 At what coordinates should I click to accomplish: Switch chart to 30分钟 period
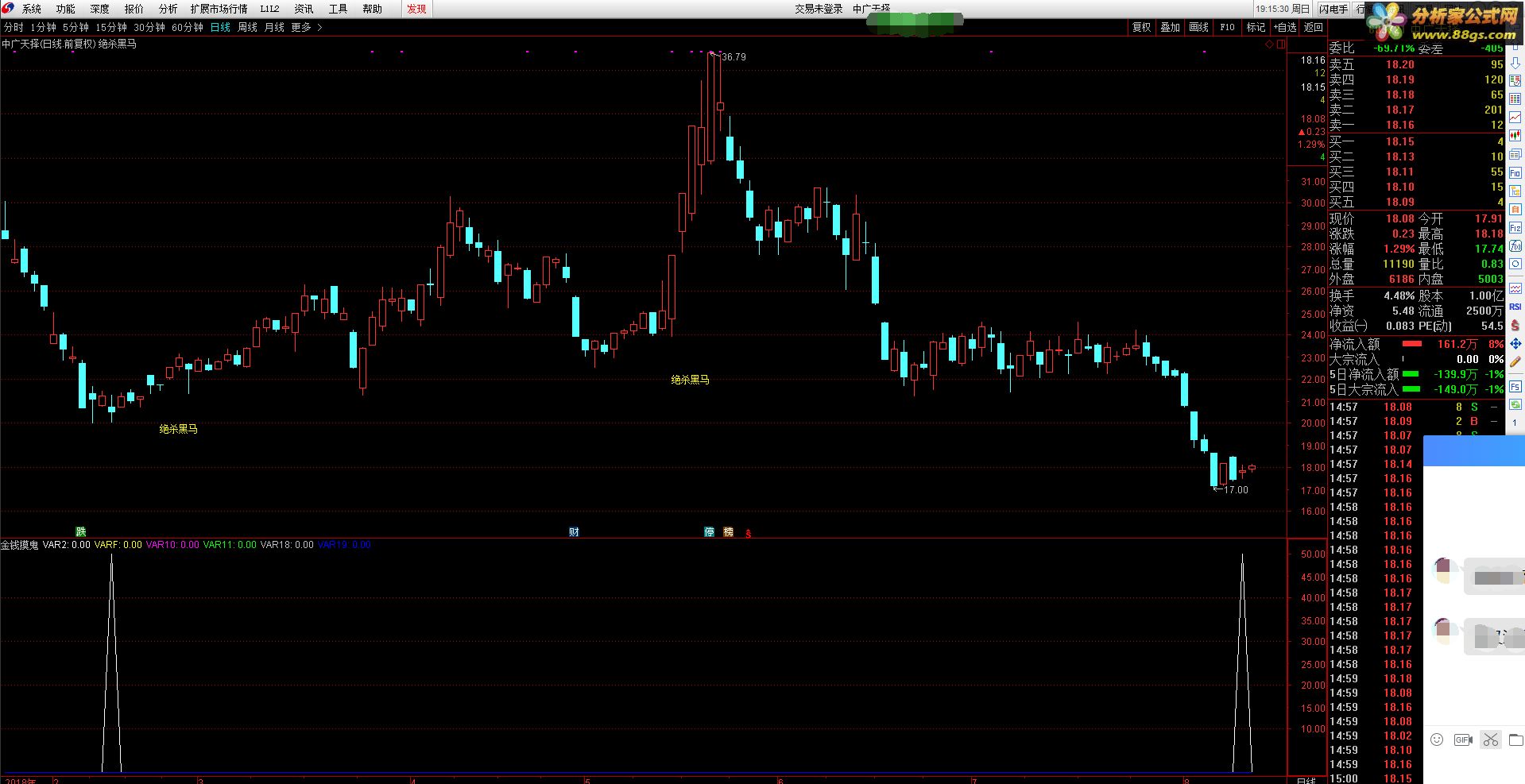tap(149, 27)
